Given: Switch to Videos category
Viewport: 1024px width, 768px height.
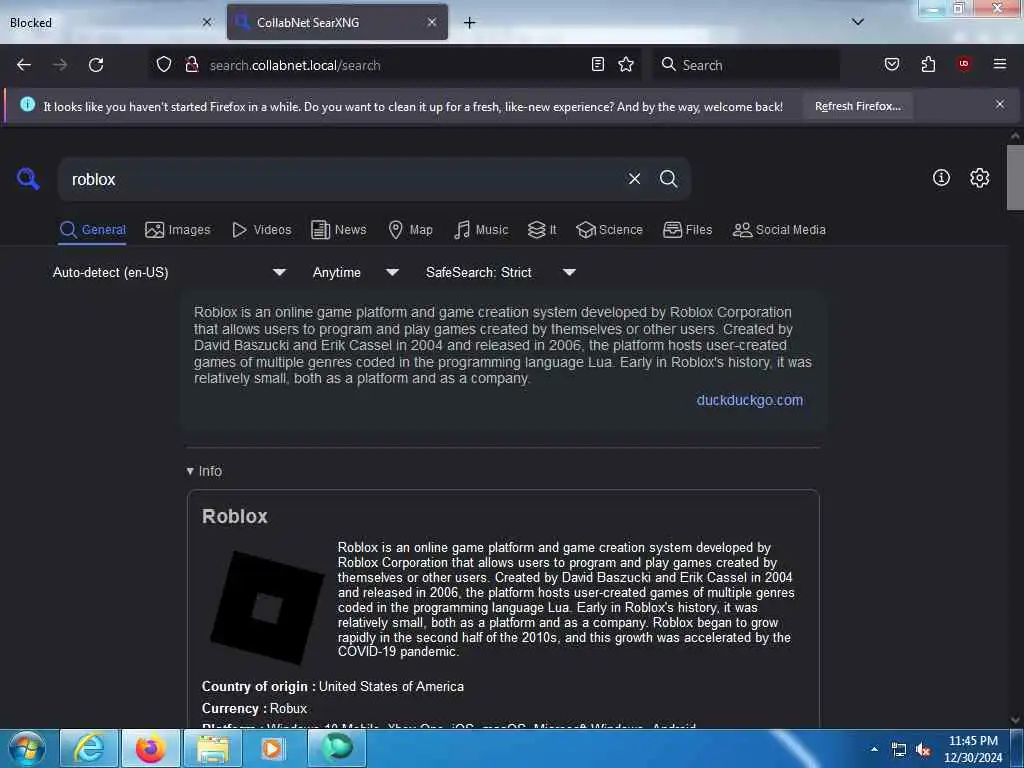Looking at the screenshot, I should coord(262,230).
